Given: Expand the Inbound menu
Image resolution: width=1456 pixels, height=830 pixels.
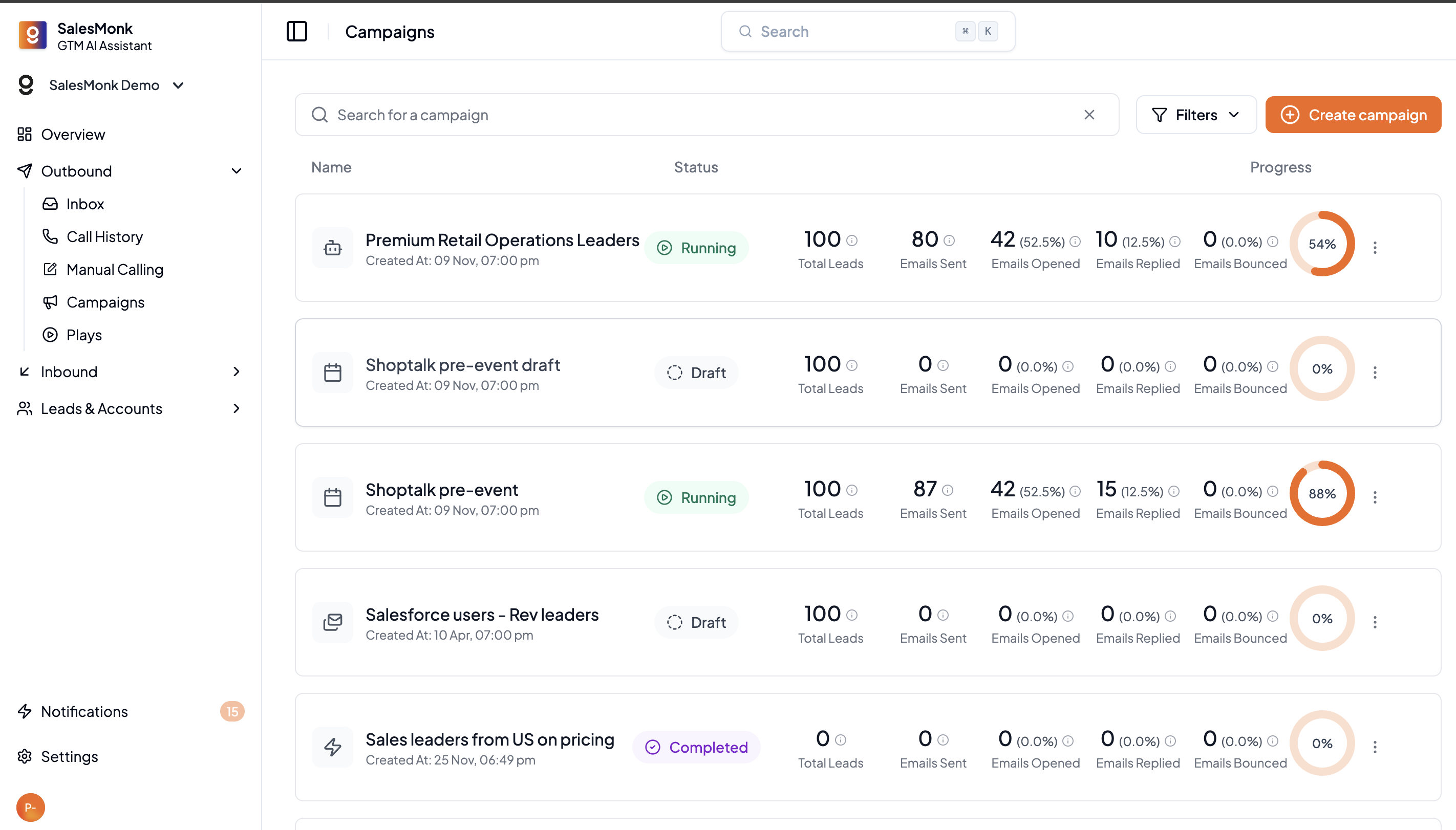Looking at the screenshot, I should click(x=237, y=372).
